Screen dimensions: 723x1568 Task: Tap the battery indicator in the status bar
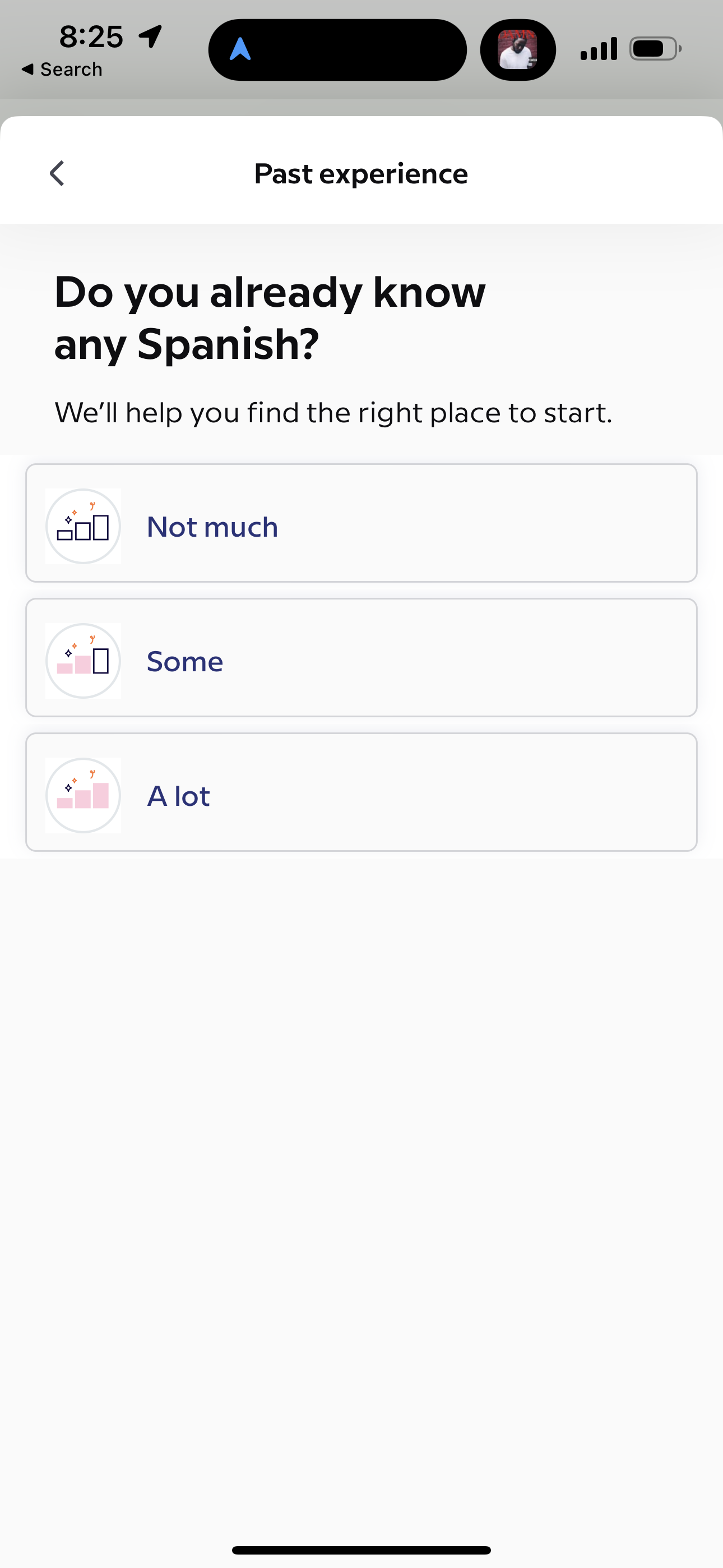654,48
